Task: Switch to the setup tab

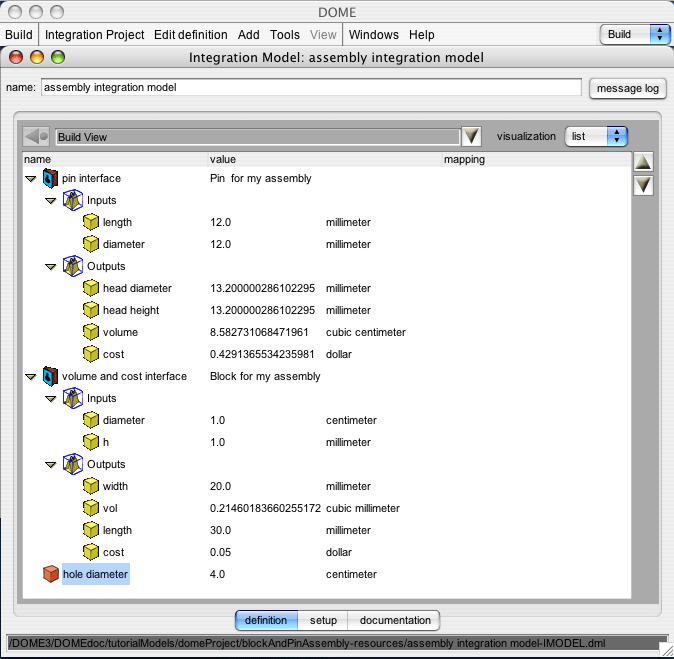Action: 323,620
